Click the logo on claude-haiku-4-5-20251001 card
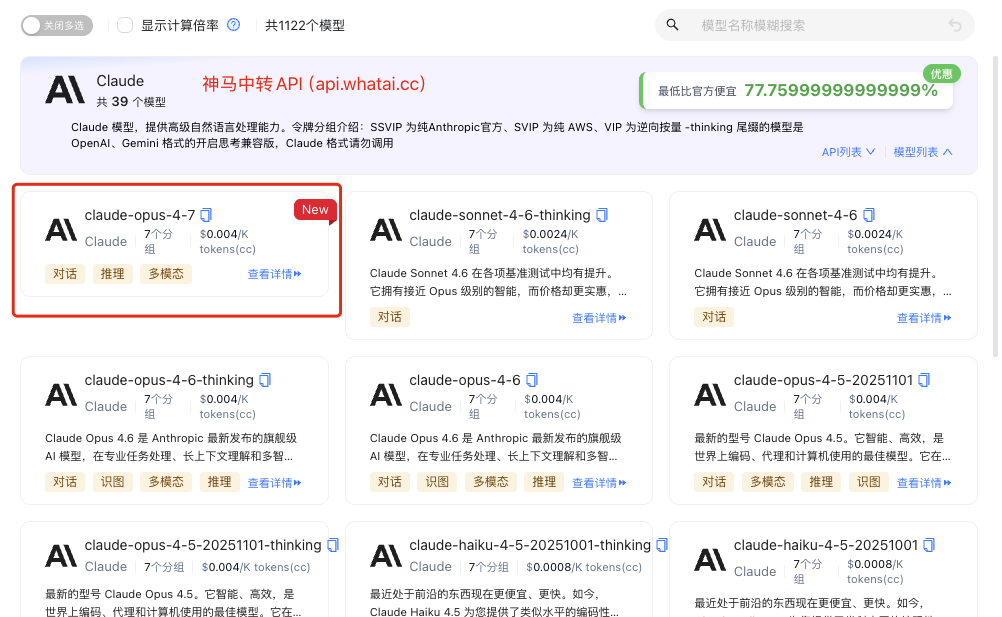 [x=710, y=560]
